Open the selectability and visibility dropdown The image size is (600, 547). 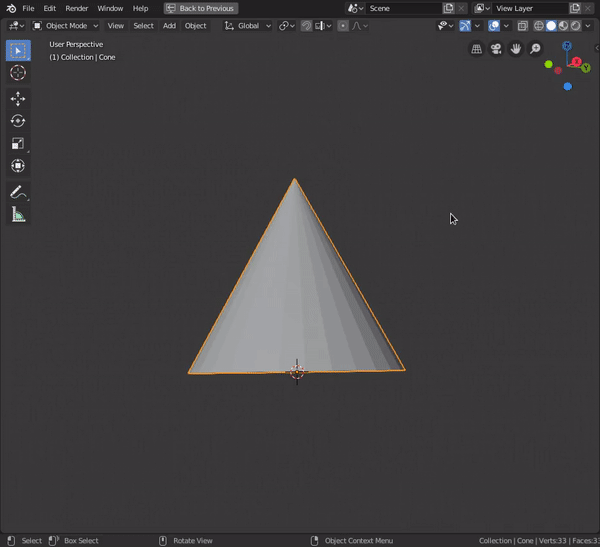pos(445,26)
